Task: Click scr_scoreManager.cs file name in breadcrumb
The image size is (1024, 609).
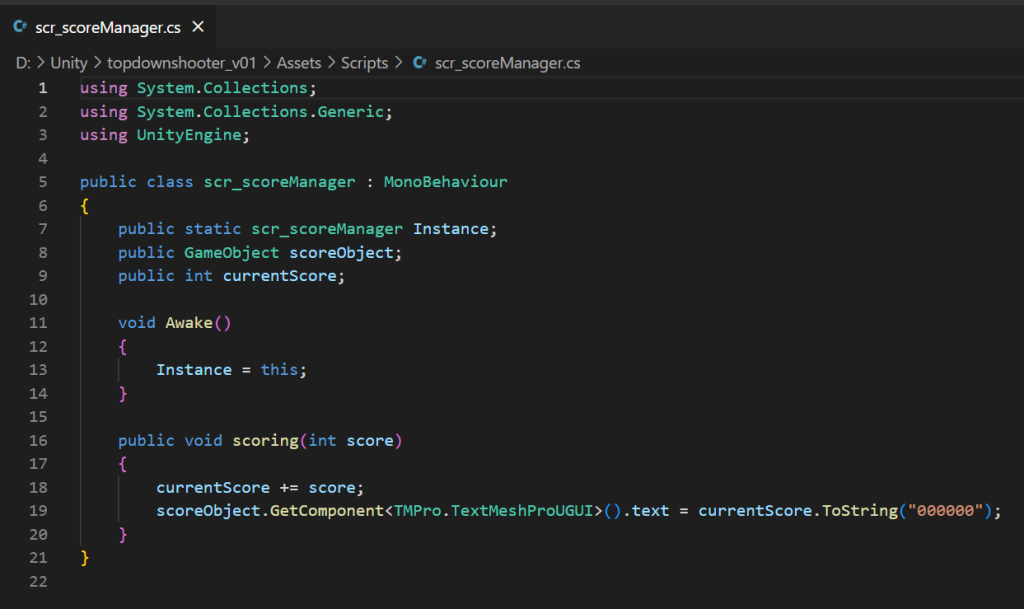Action: pos(507,63)
